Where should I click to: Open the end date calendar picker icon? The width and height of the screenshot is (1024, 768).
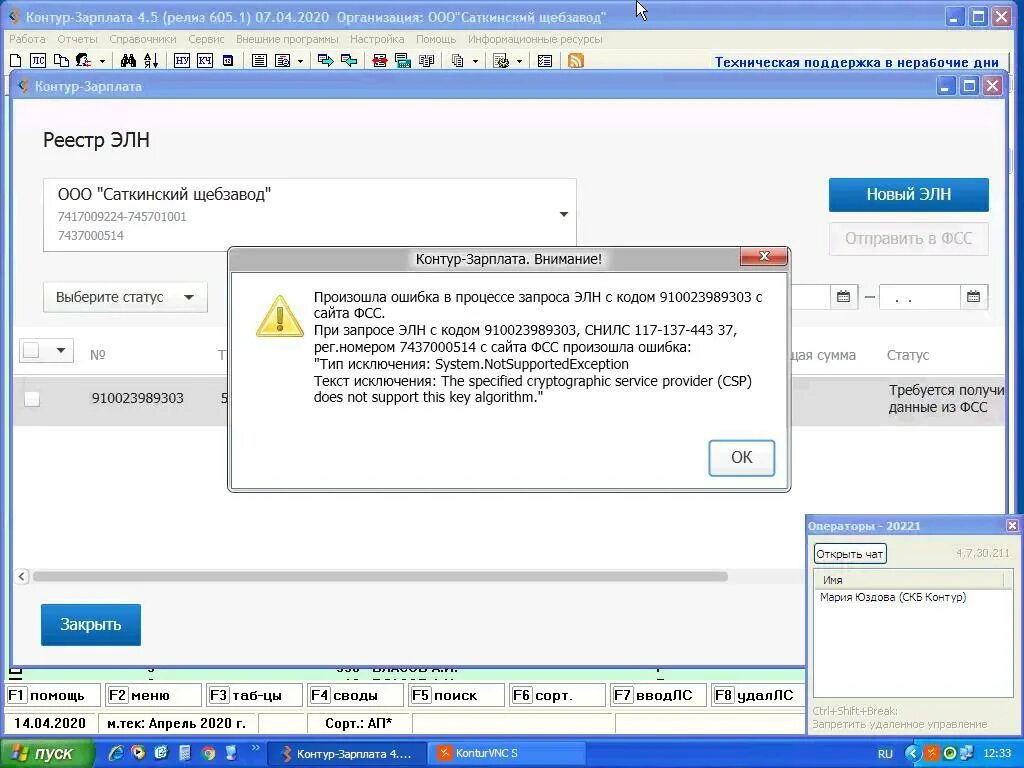click(973, 296)
